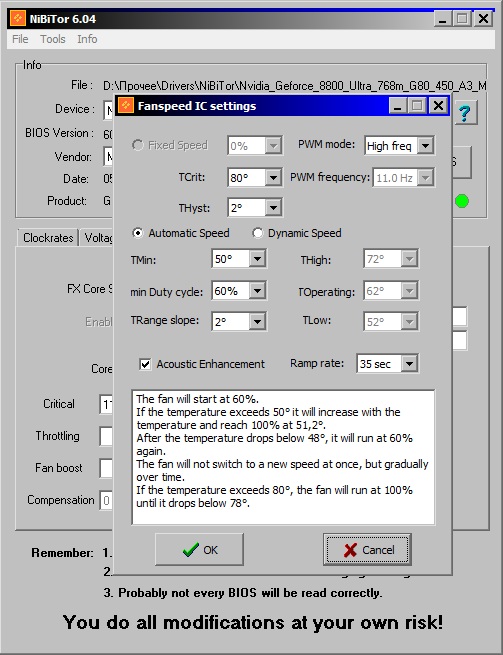Click the BIOS file path text
This screenshot has height=655, width=503.
coord(295,86)
